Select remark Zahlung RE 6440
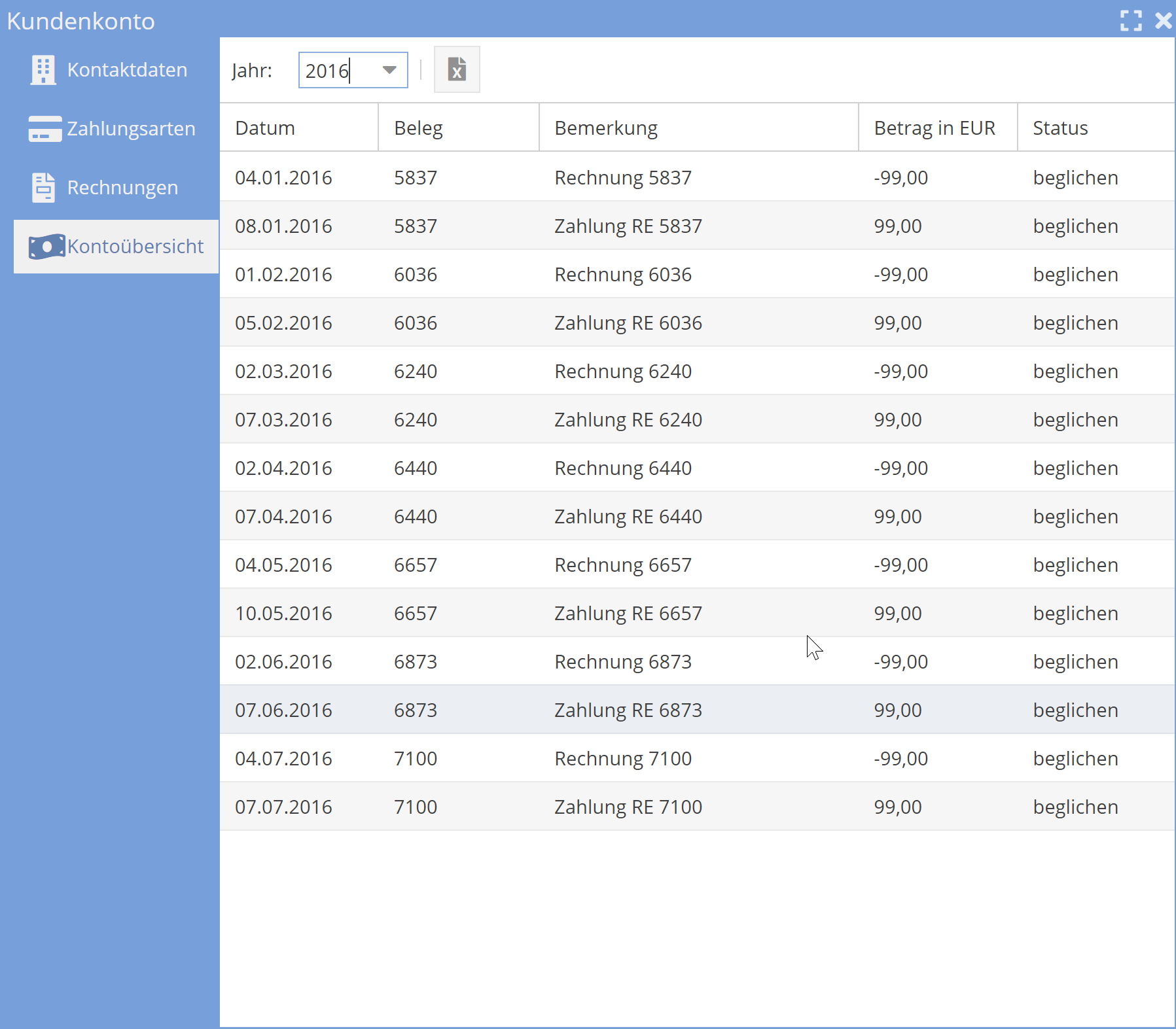Image resolution: width=1176 pixels, height=1029 pixels. (628, 517)
